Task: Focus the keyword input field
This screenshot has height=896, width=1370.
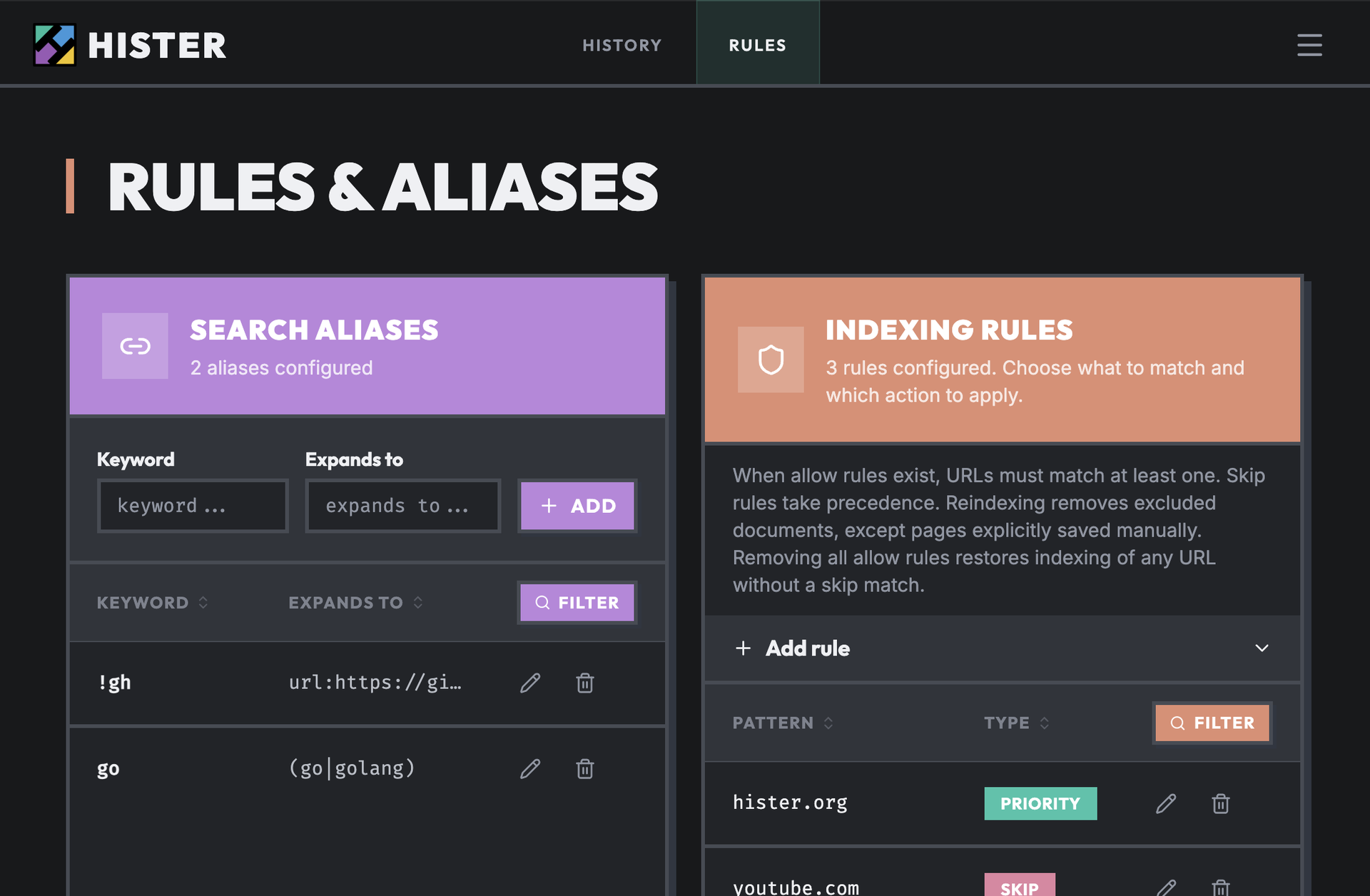Action: [x=193, y=506]
